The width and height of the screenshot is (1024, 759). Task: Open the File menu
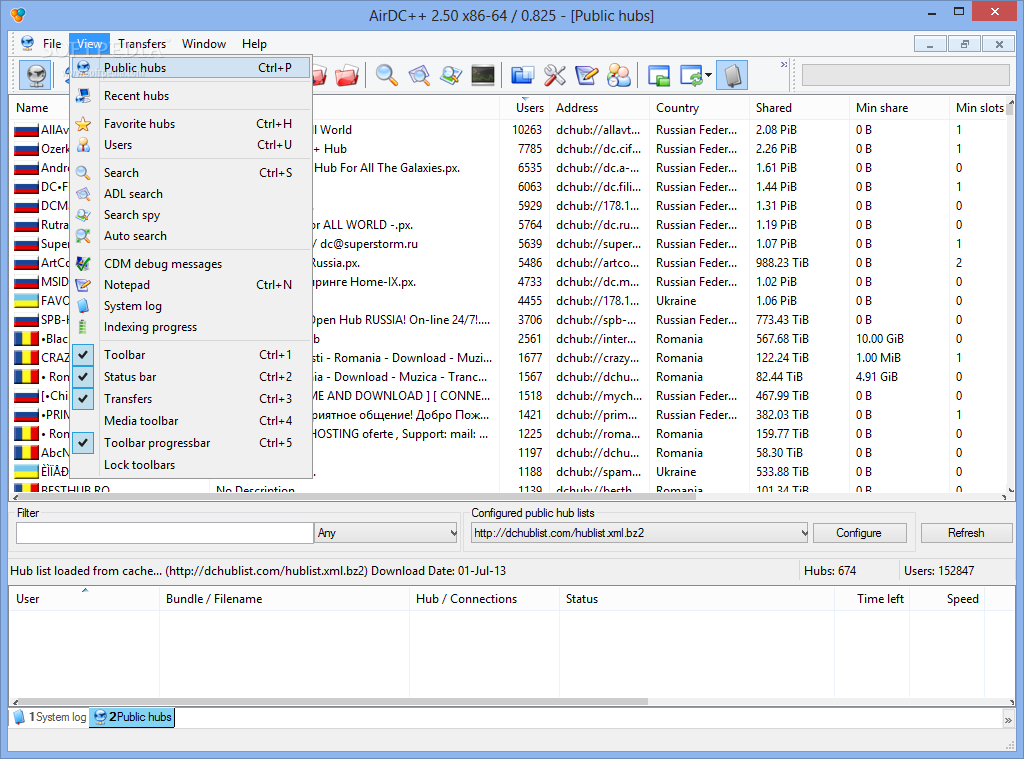(x=52, y=44)
